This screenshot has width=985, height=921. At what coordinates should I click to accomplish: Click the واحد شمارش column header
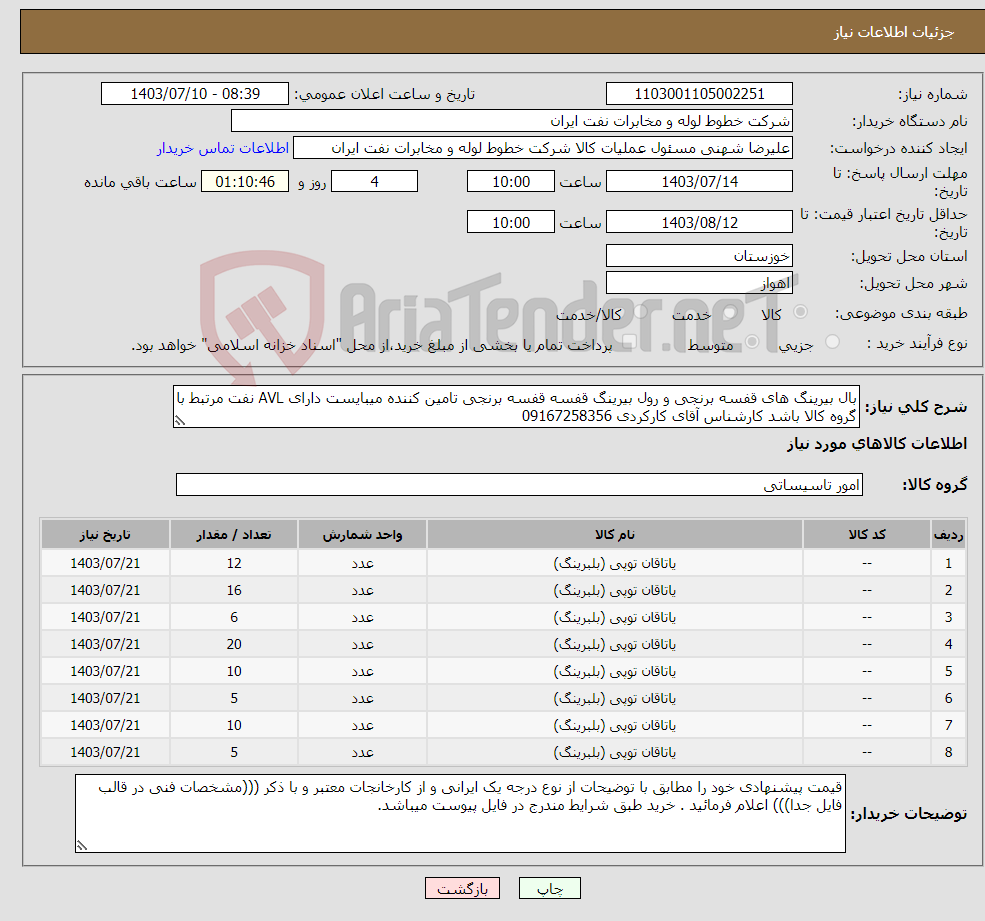click(362, 535)
